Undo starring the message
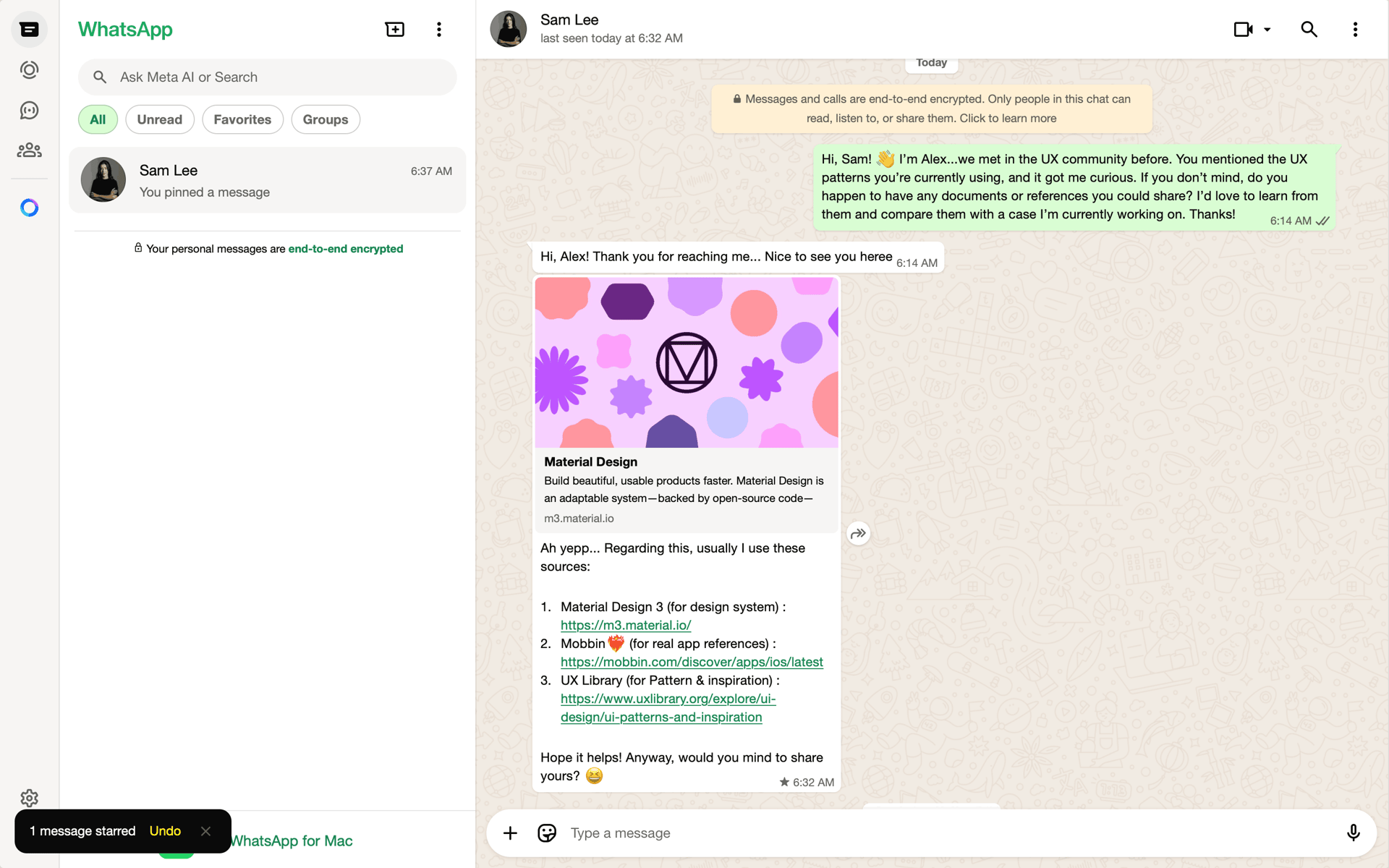This screenshot has width=1389, height=868. point(165,831)
